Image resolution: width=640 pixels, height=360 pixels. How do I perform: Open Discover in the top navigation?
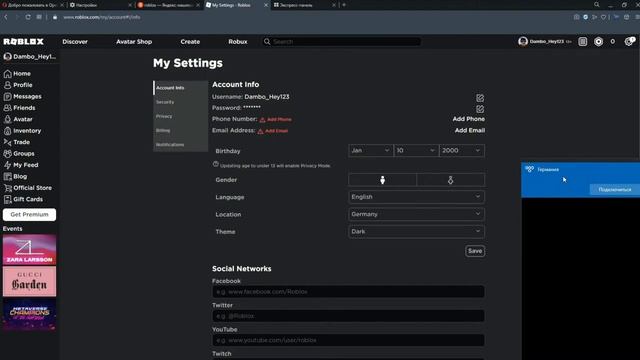click(75, 42)
